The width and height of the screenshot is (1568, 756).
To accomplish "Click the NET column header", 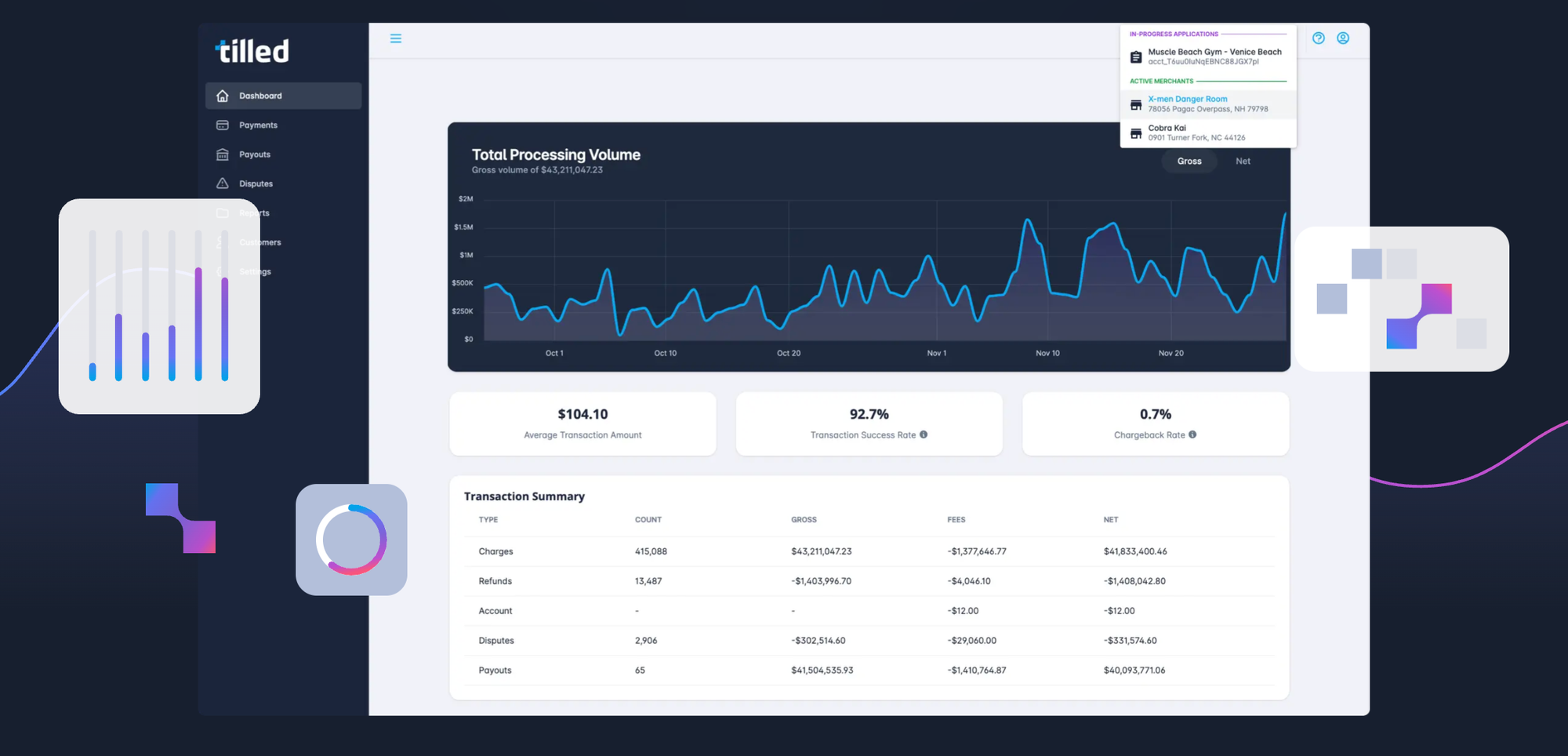I will pyautogui.click(x=1111, y=520).
